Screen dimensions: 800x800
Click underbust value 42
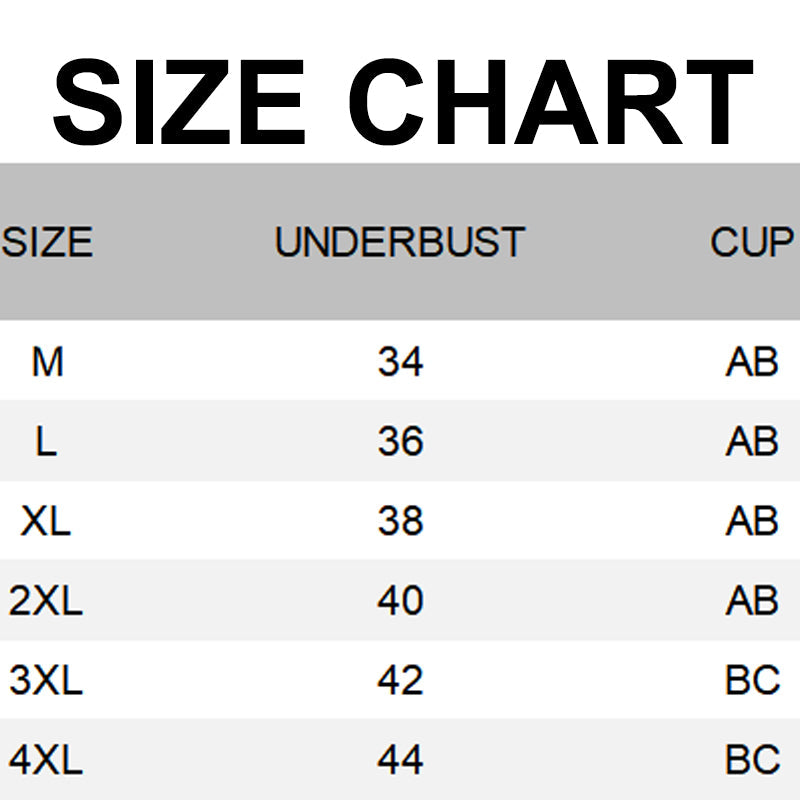point(400,681)
